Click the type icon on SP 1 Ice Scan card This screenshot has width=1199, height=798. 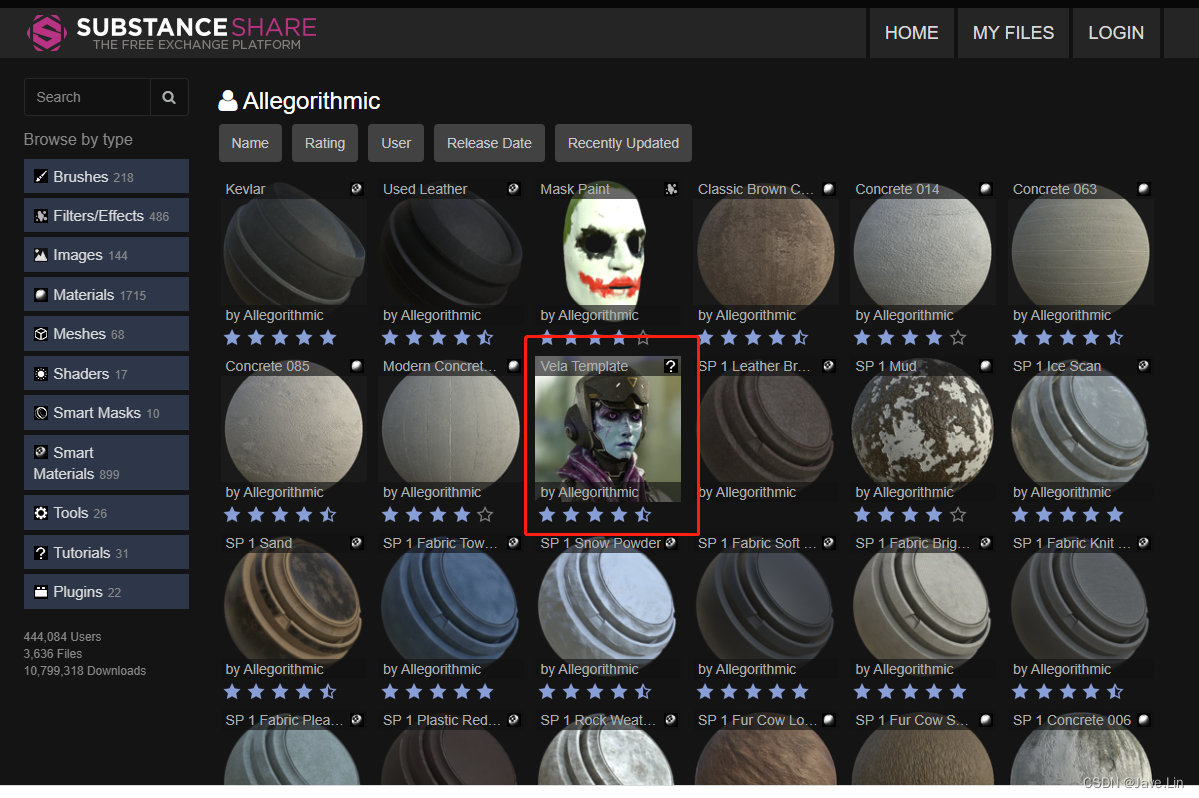1144,366
